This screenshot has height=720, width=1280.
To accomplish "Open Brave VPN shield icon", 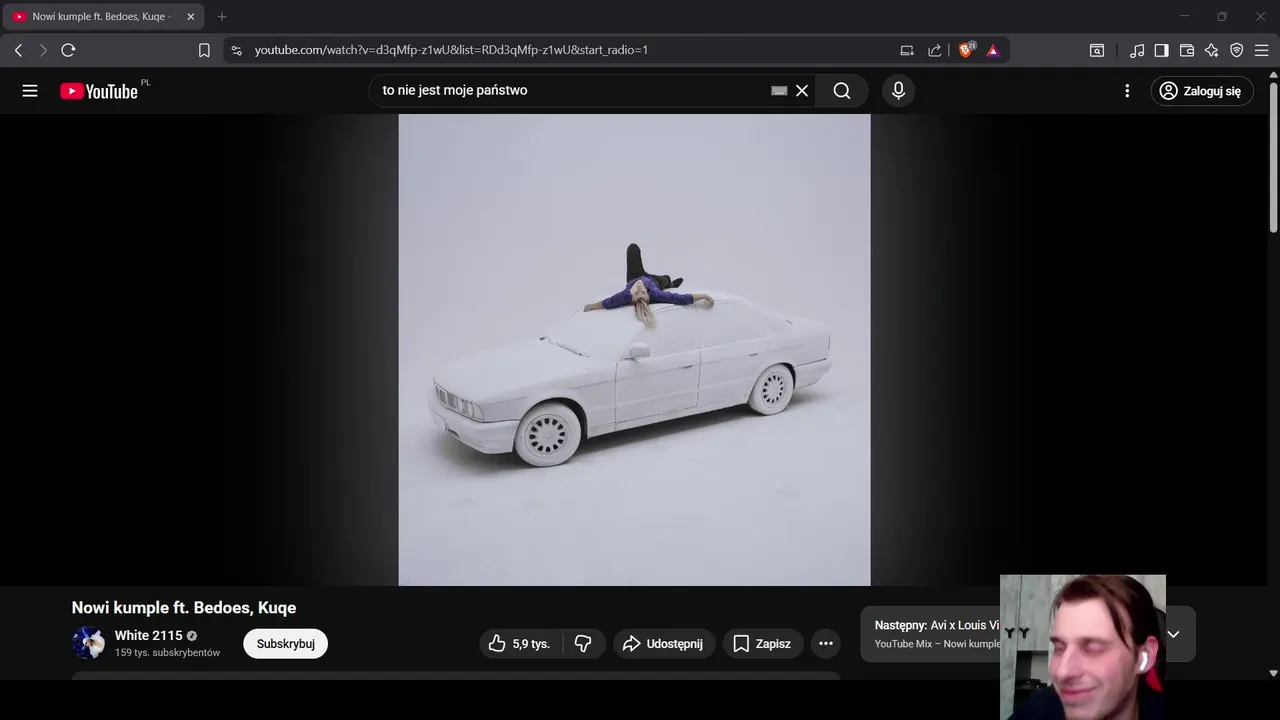I will (x=1237, y=50).
